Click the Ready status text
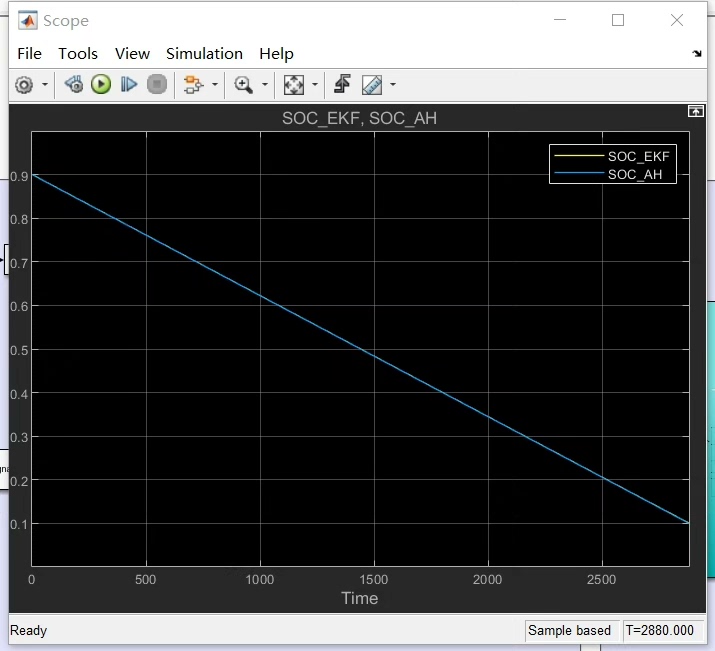The width and height of the screenshot is (715, 651). (x=28, y=630)
